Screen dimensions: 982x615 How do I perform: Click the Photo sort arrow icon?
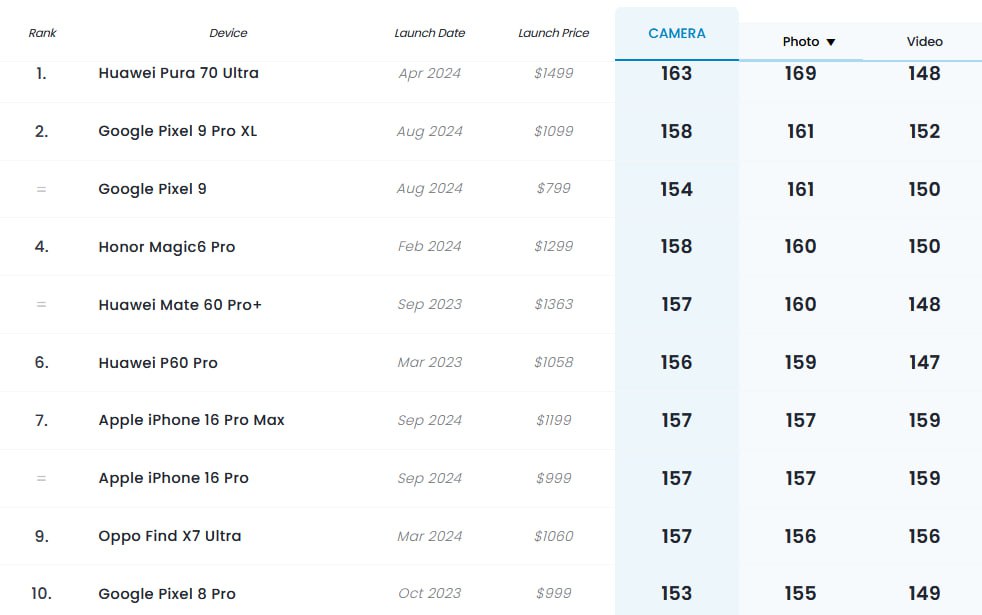[830, 42]
